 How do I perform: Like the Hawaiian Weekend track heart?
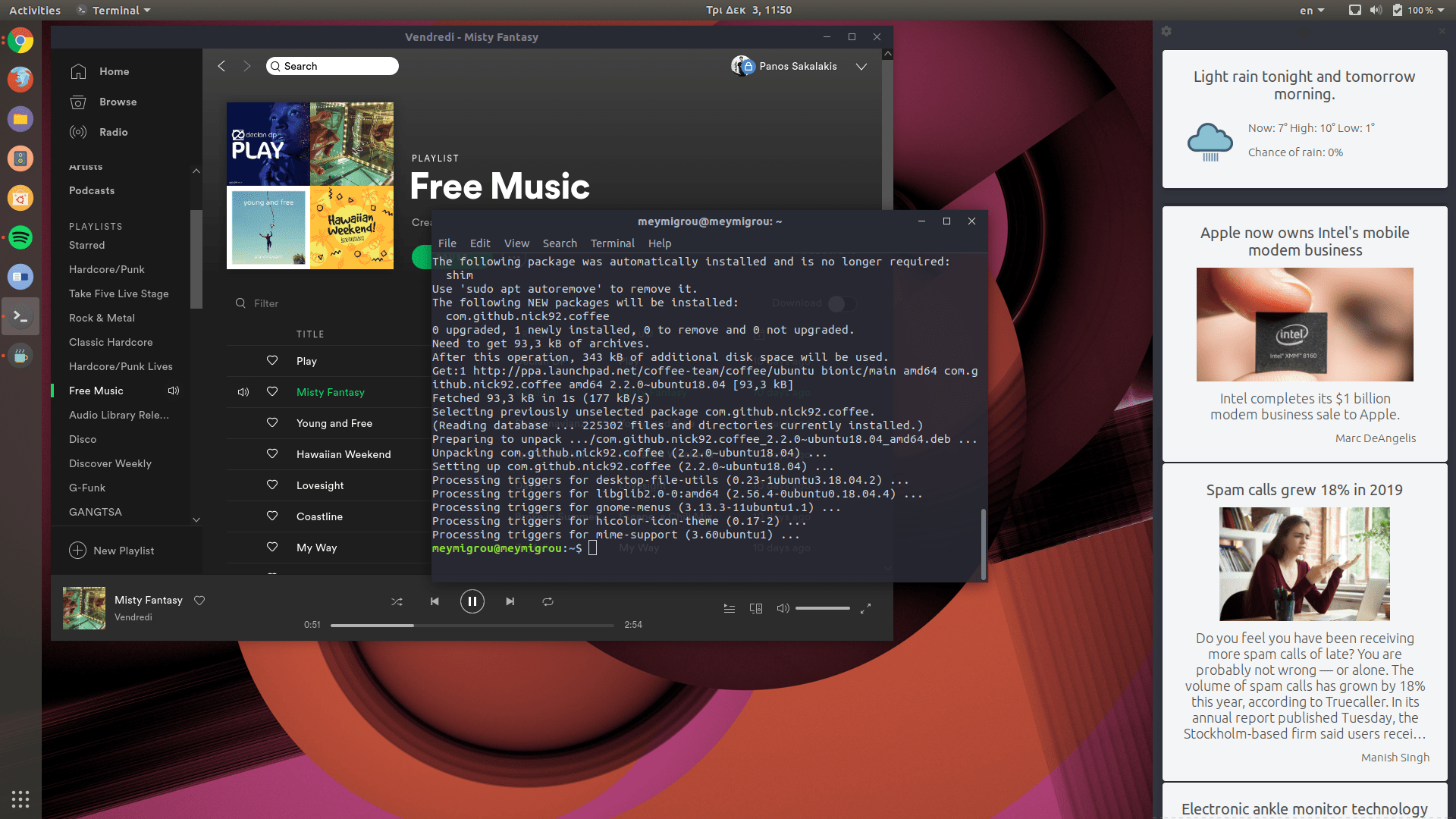click(272, 453)
